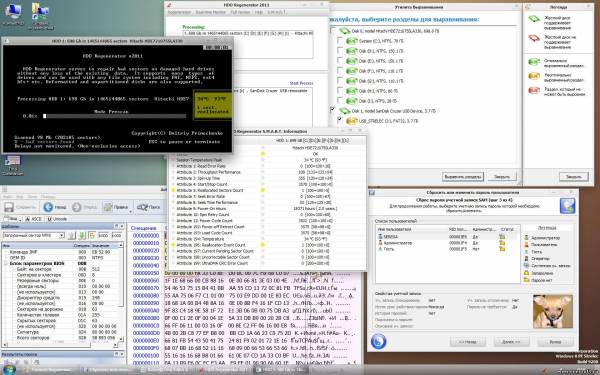Click the blue Back arrow in the hex editor toolbar
Image resolution: width=600 pixels, height=375 pixels.
click(48, 207)
